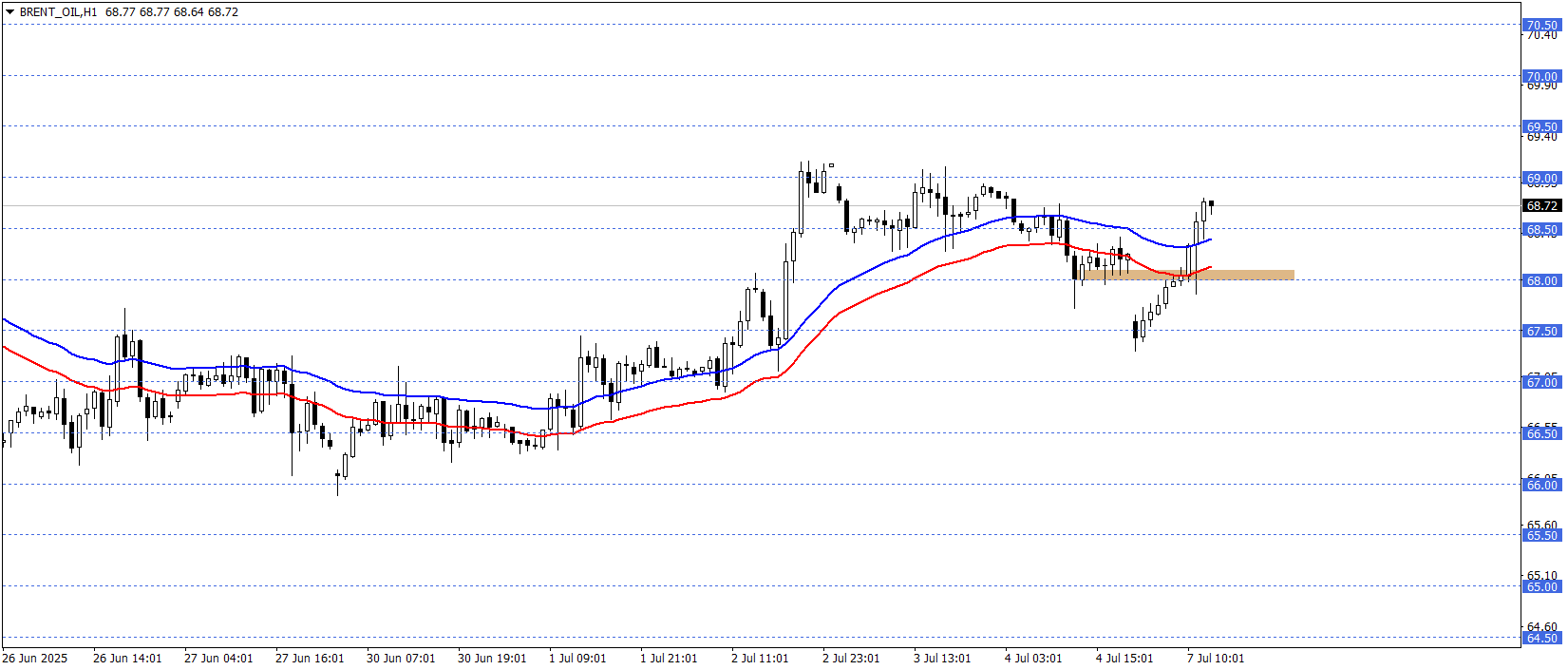The width and height of the screenshot is (1568, 670).
Task: Select the 64.50 price level label
Action: pyautogui.click(x=1541, y=638)
